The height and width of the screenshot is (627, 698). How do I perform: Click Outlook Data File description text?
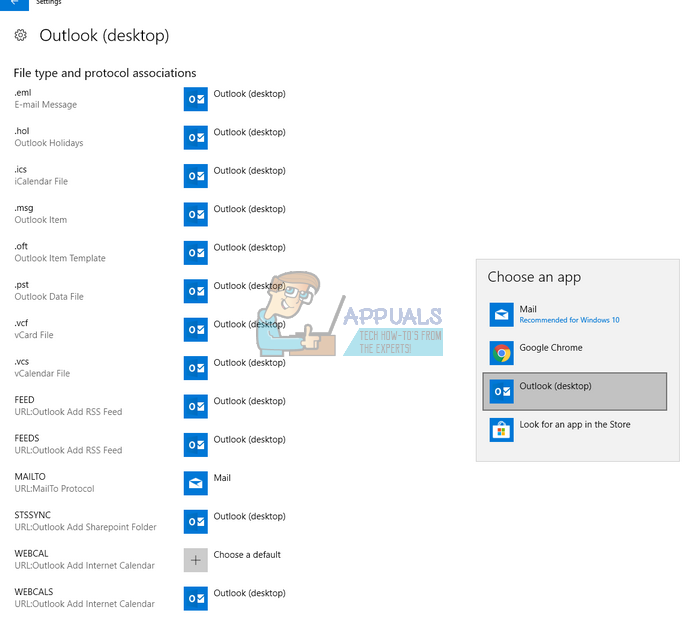49,297
